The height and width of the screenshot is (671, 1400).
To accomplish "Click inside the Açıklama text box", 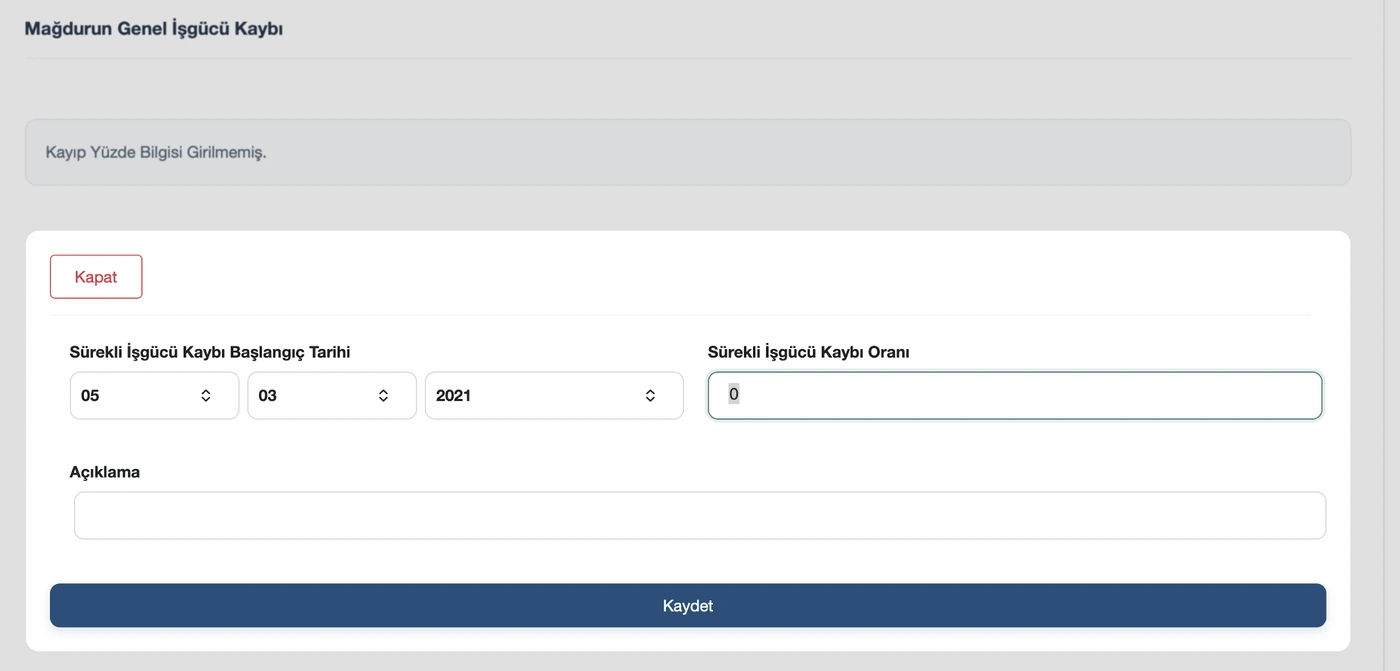I will (700, 516).
